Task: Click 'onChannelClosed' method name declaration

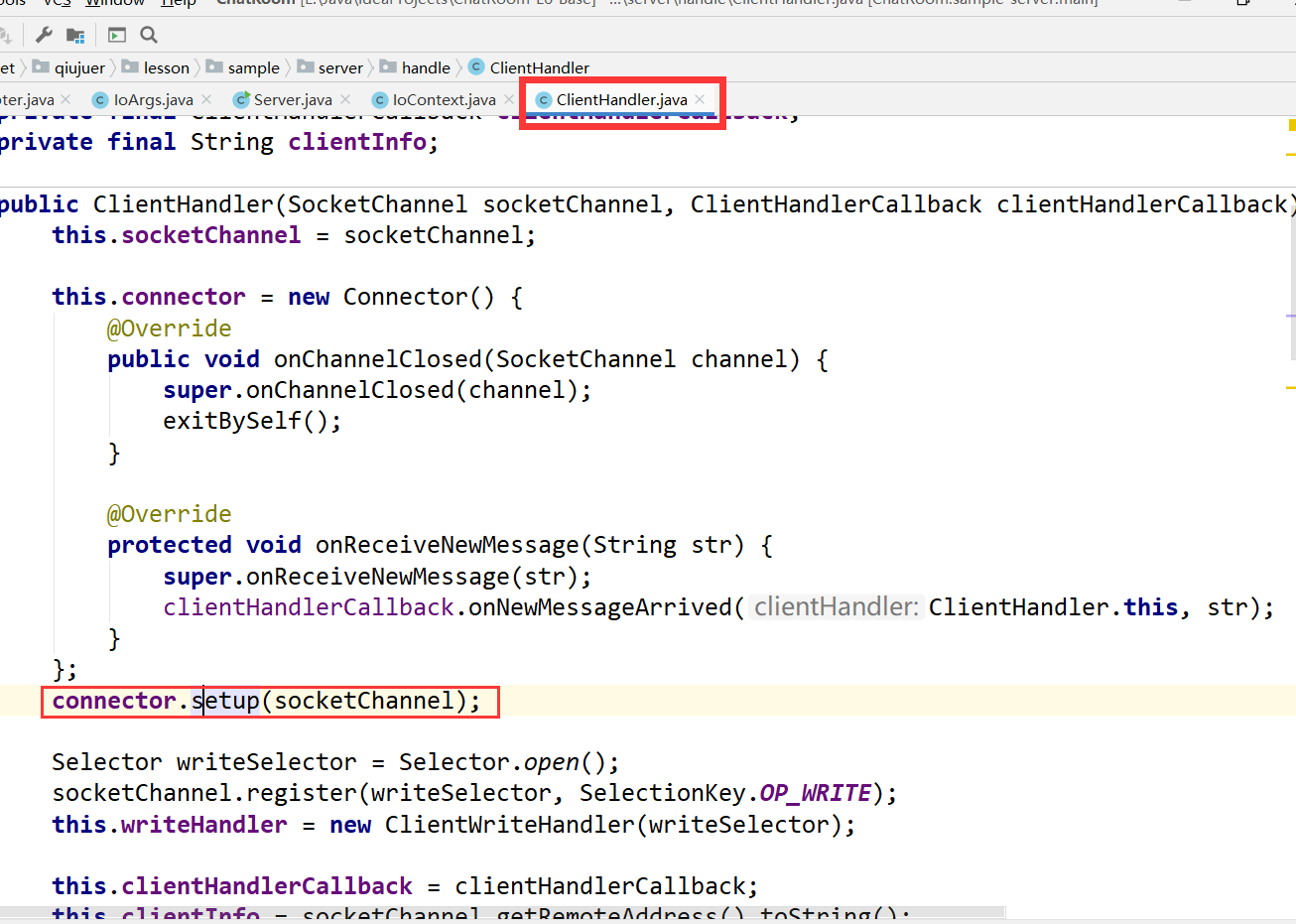Action: tap(377, 359)
